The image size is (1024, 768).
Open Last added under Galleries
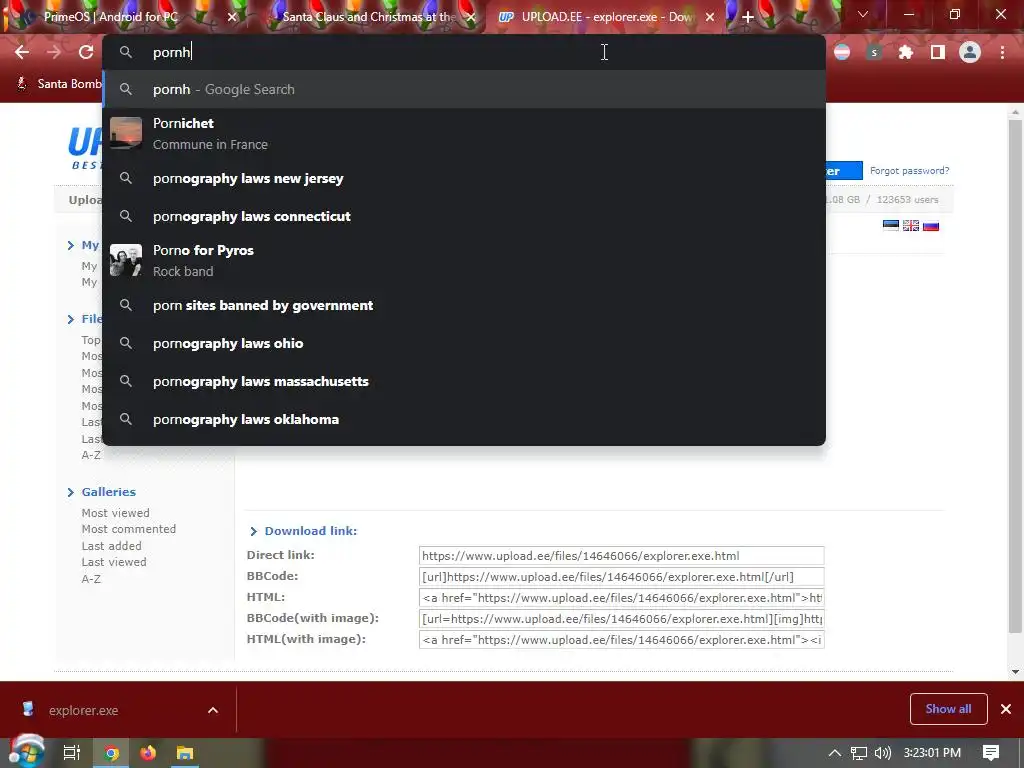[111, 546]
